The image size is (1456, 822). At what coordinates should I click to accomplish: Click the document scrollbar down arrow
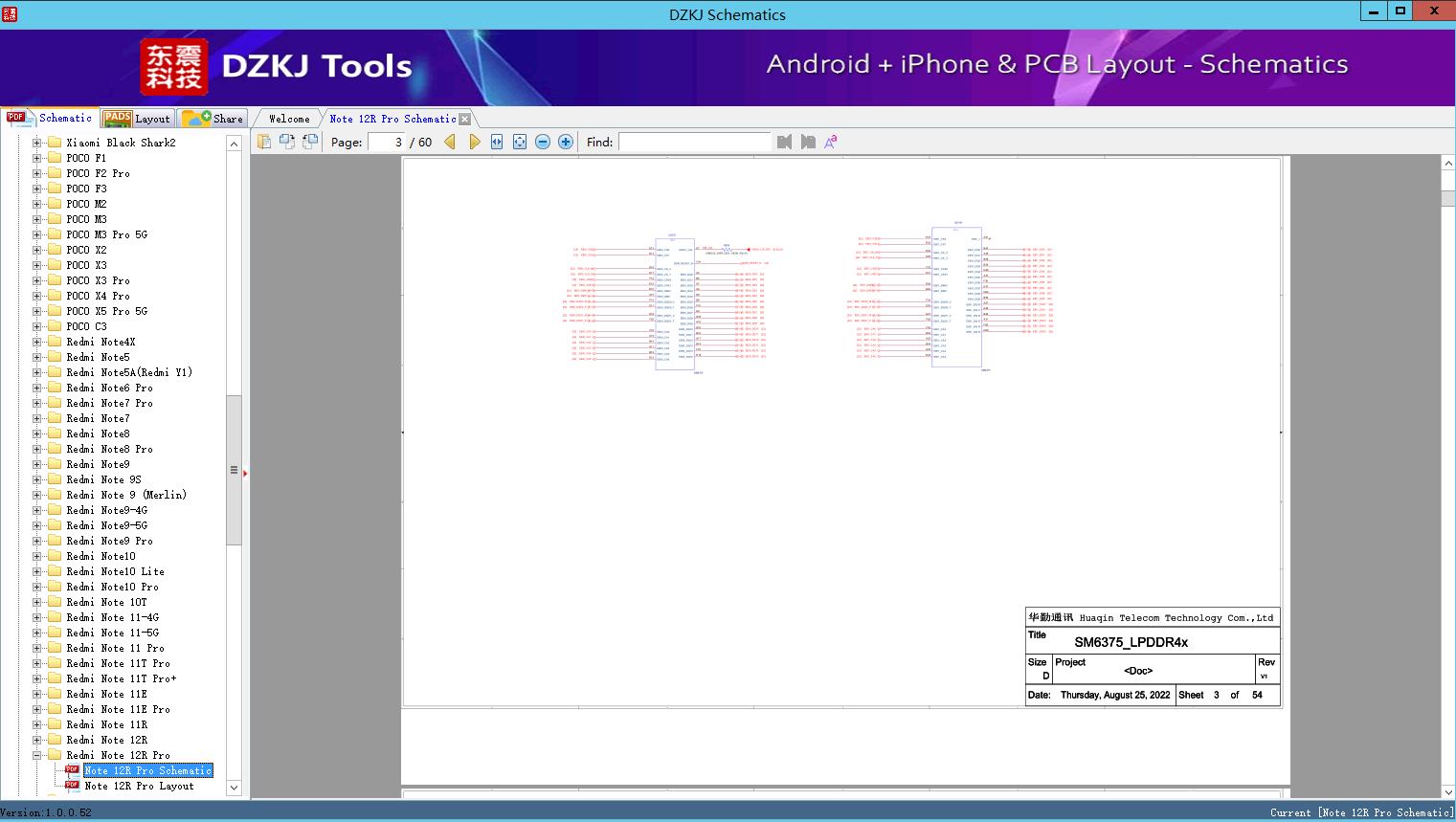[x=1448, y=791]
